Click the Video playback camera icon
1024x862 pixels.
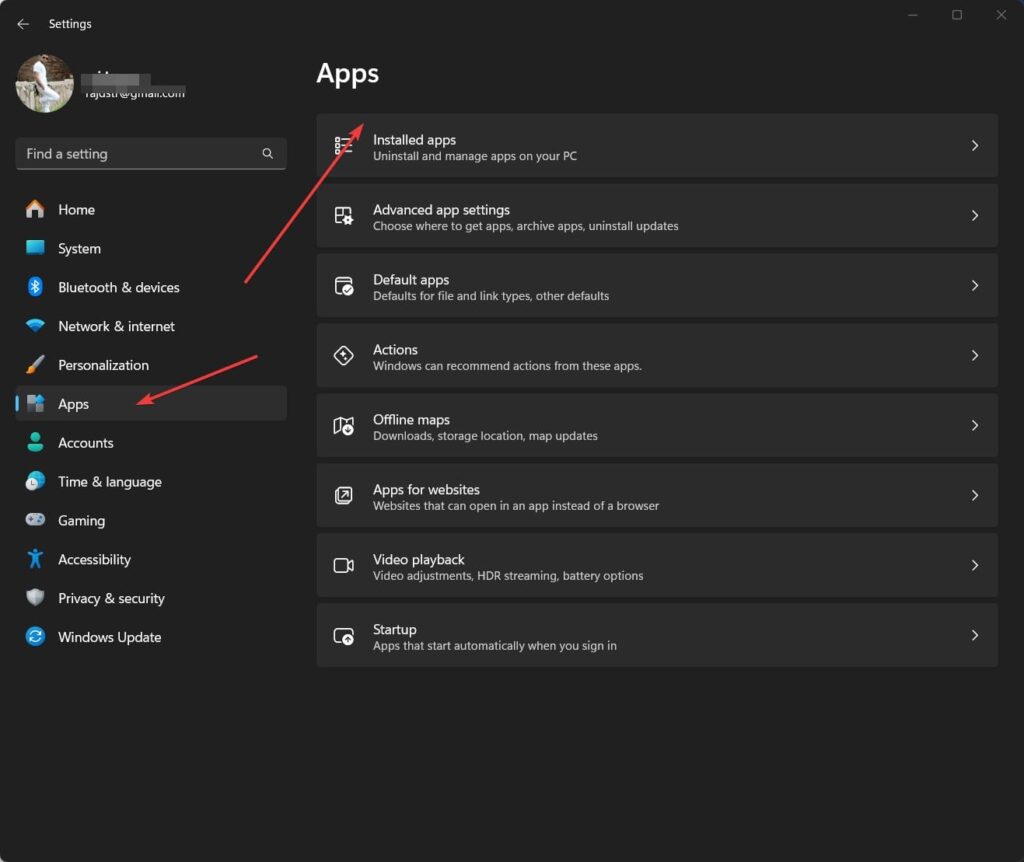[x=344, y=566]
